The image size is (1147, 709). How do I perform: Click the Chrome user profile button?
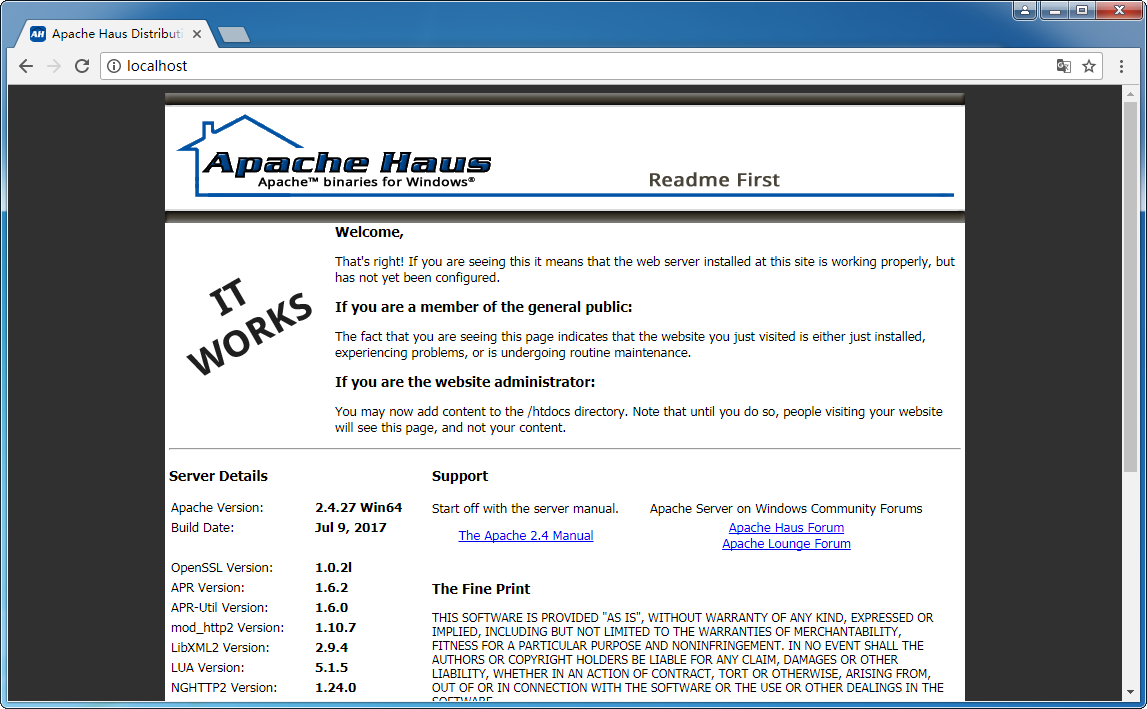pyautogui.click(x=1025, y=10)
